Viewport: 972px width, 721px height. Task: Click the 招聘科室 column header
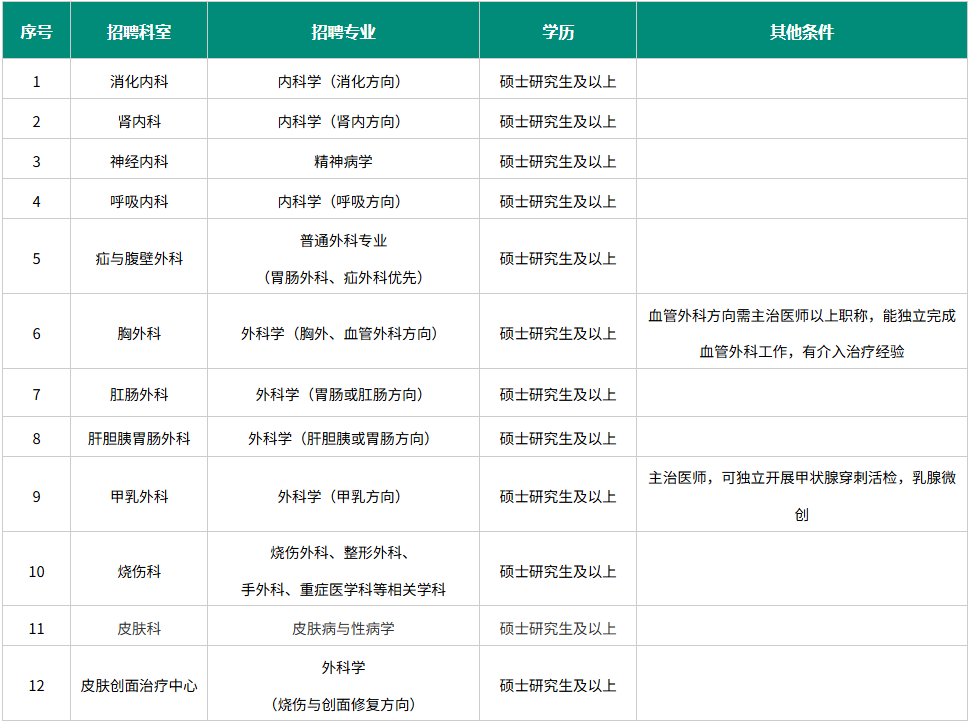coord(139,31)
